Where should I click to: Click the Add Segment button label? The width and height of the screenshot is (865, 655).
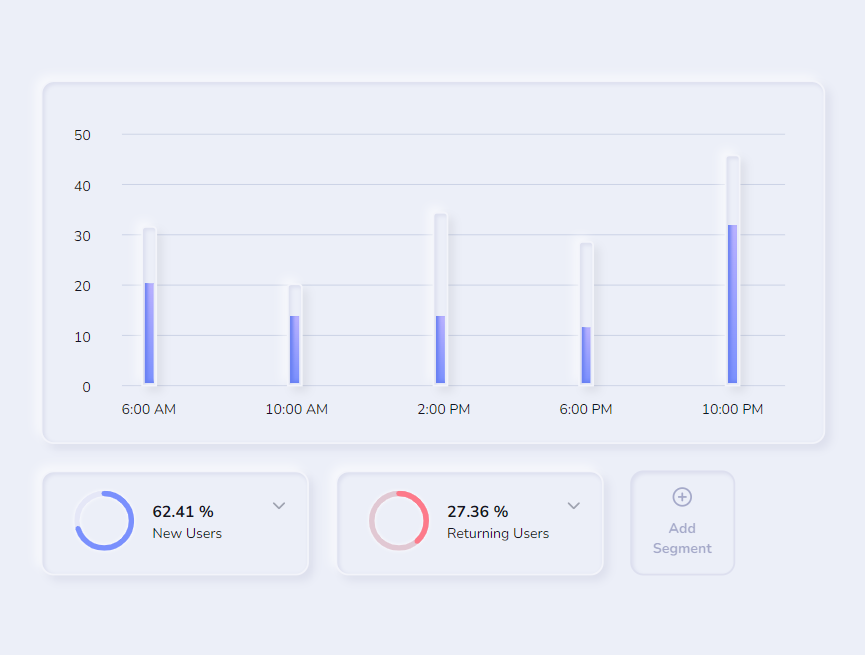[x=682, y=538]
